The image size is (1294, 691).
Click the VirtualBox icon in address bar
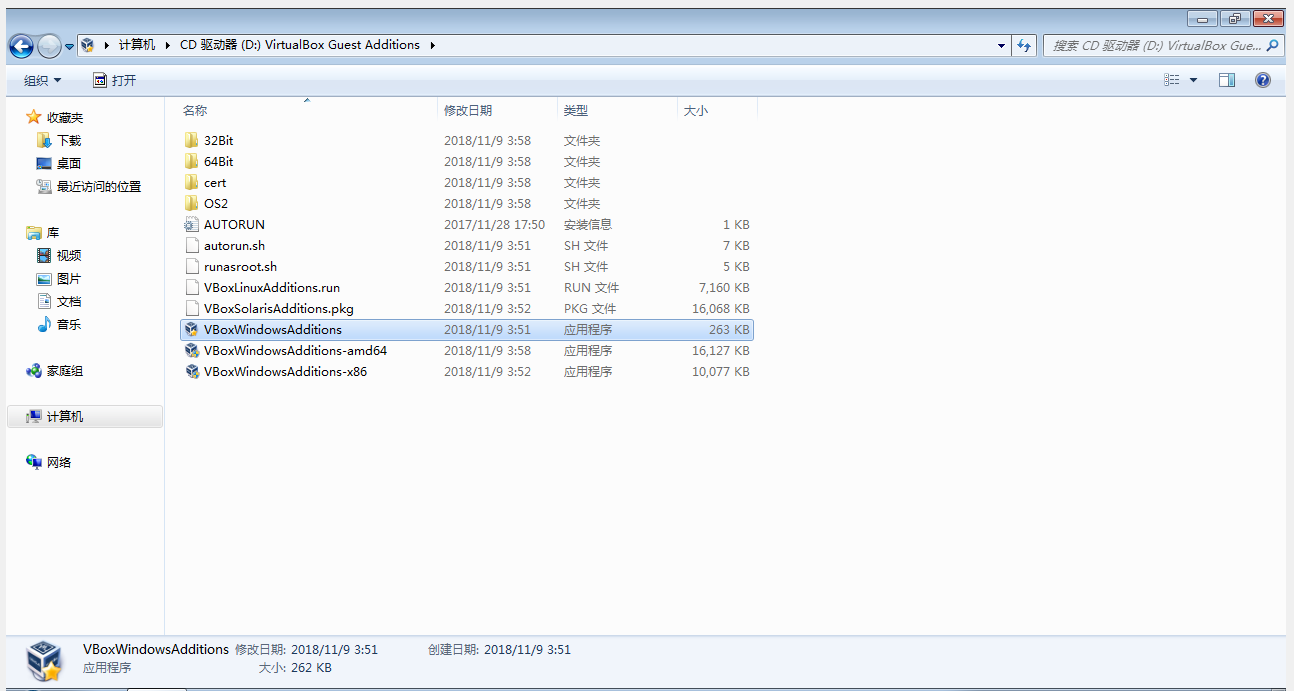88,45
